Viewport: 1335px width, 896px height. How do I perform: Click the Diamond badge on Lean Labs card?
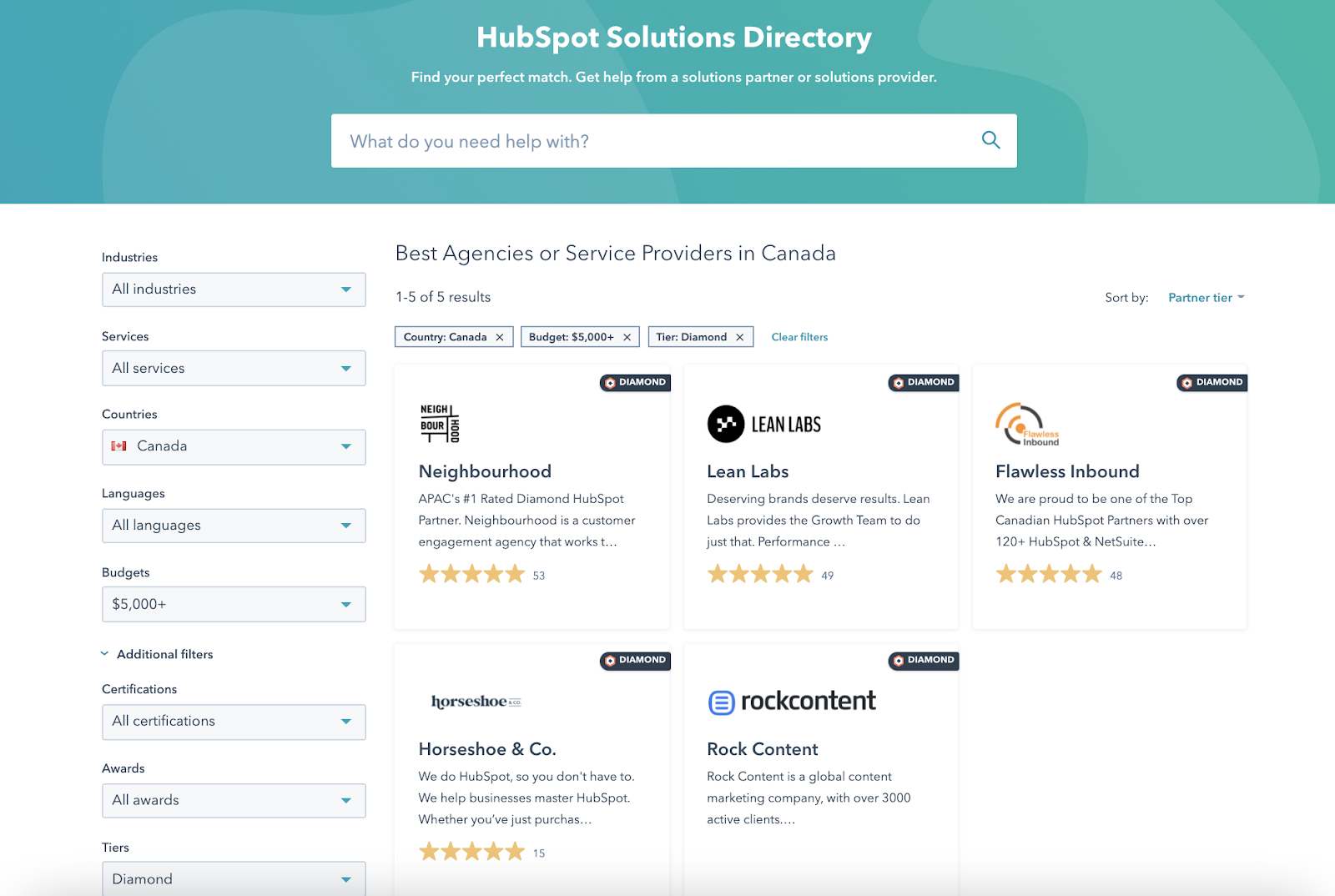[x=924, y=382]
